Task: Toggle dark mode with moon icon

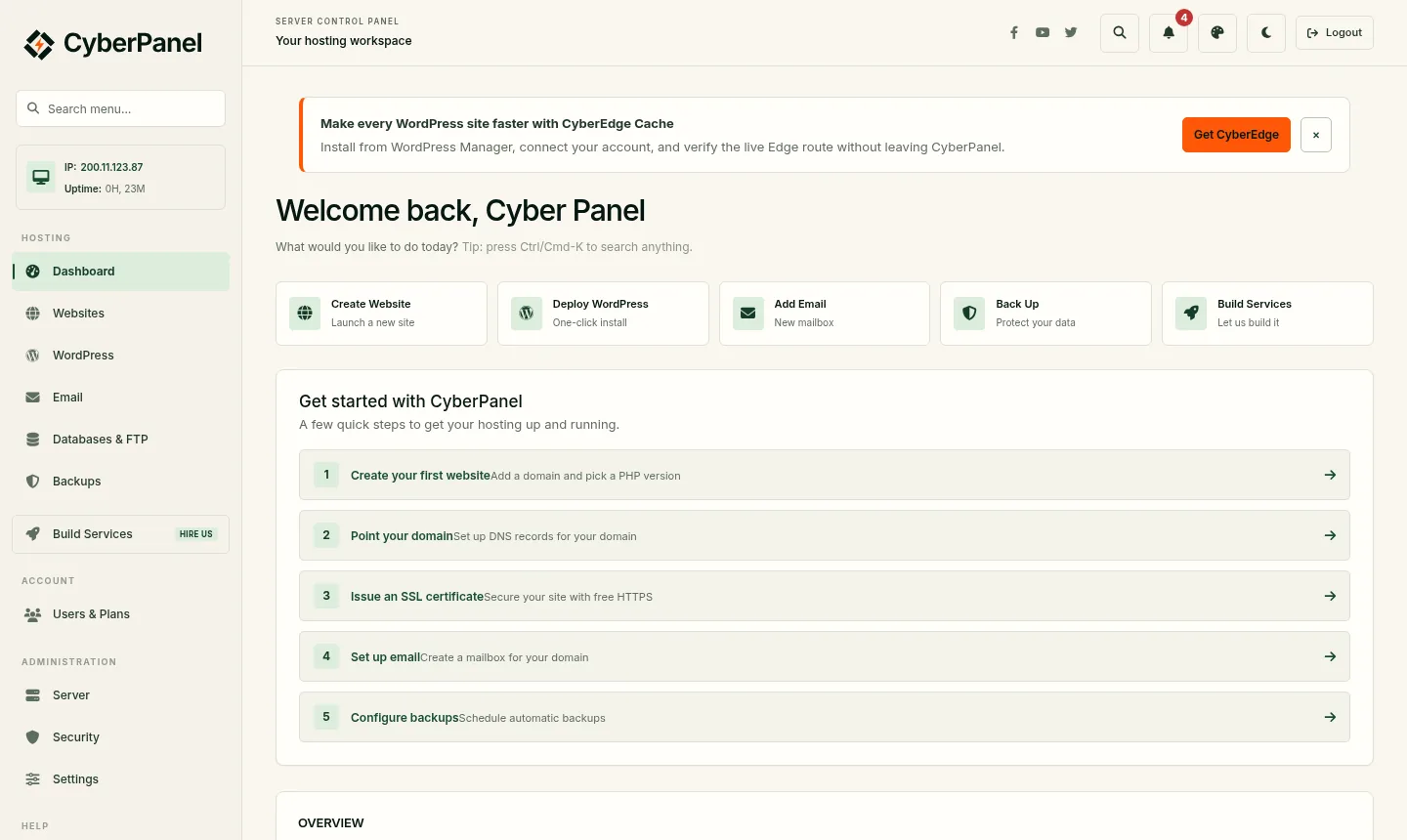Action: tap(1266, 33)
